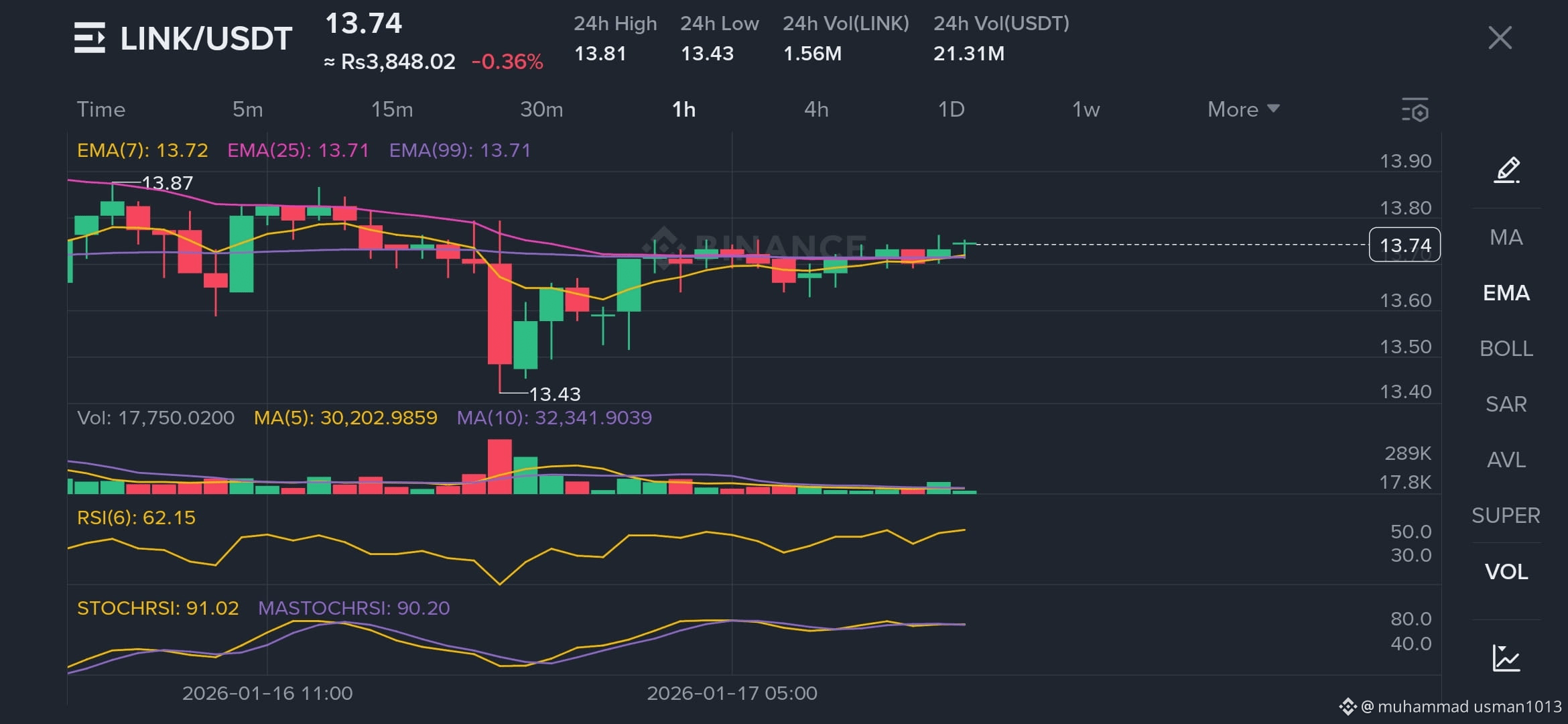
Task: Click the -0.36% change percentage
Action: pos(507,62)
